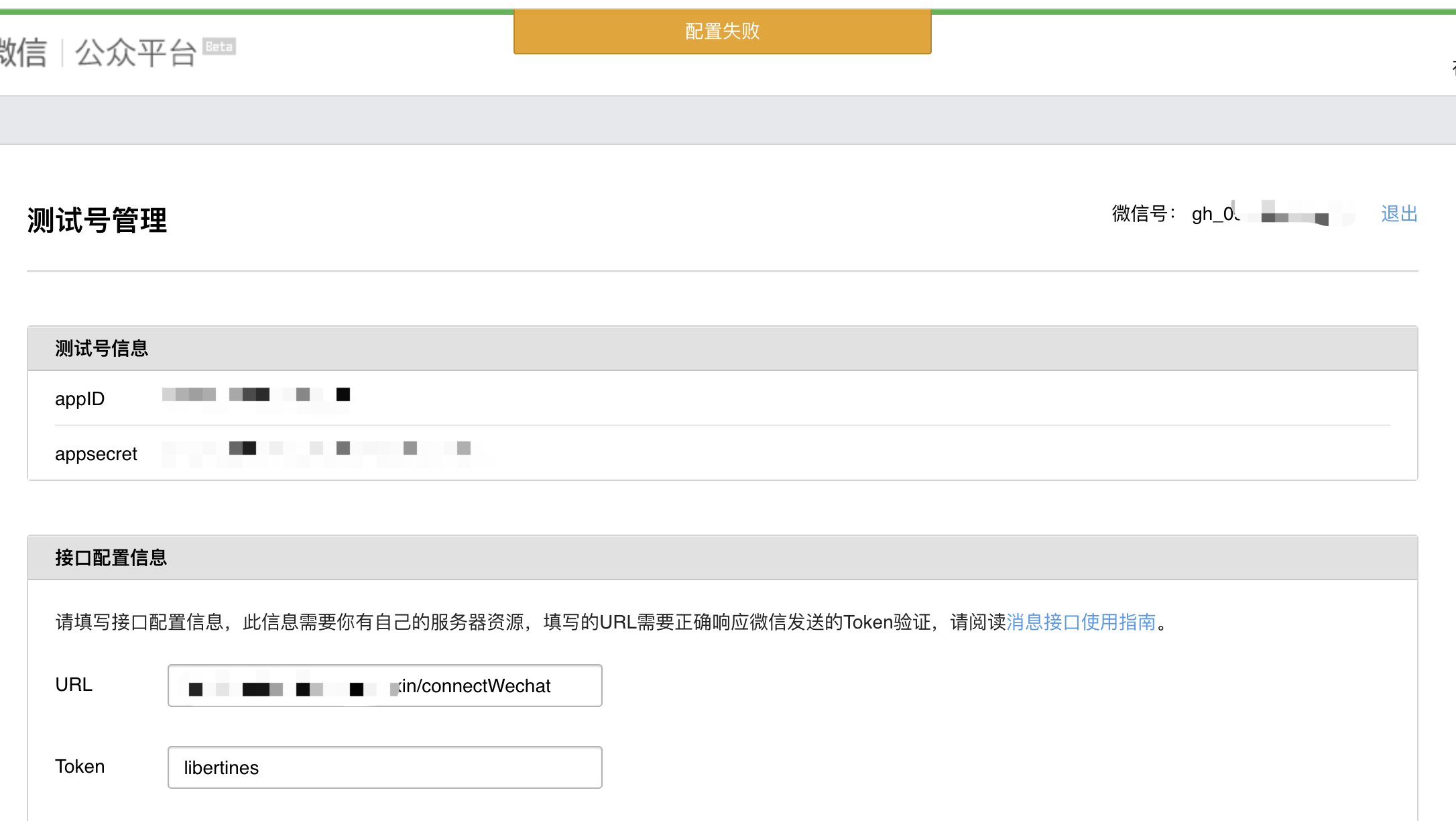
Task: Click the Beta badge beside the logo
Action: 219,46
